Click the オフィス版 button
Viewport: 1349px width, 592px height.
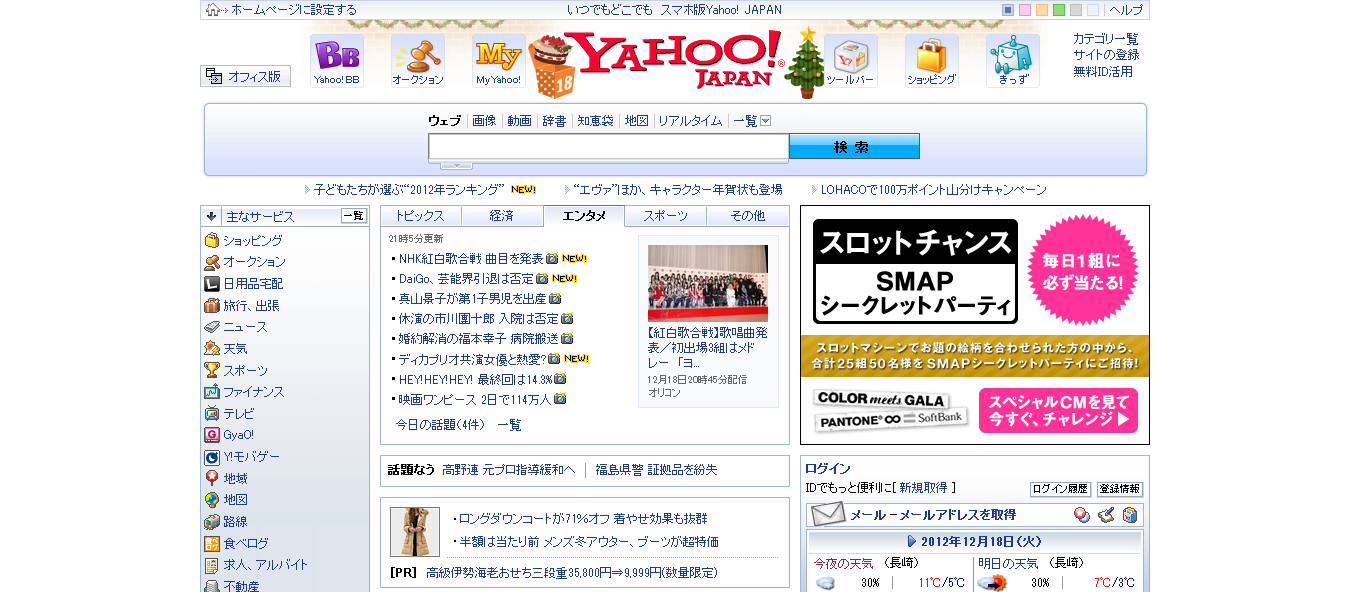245,76
